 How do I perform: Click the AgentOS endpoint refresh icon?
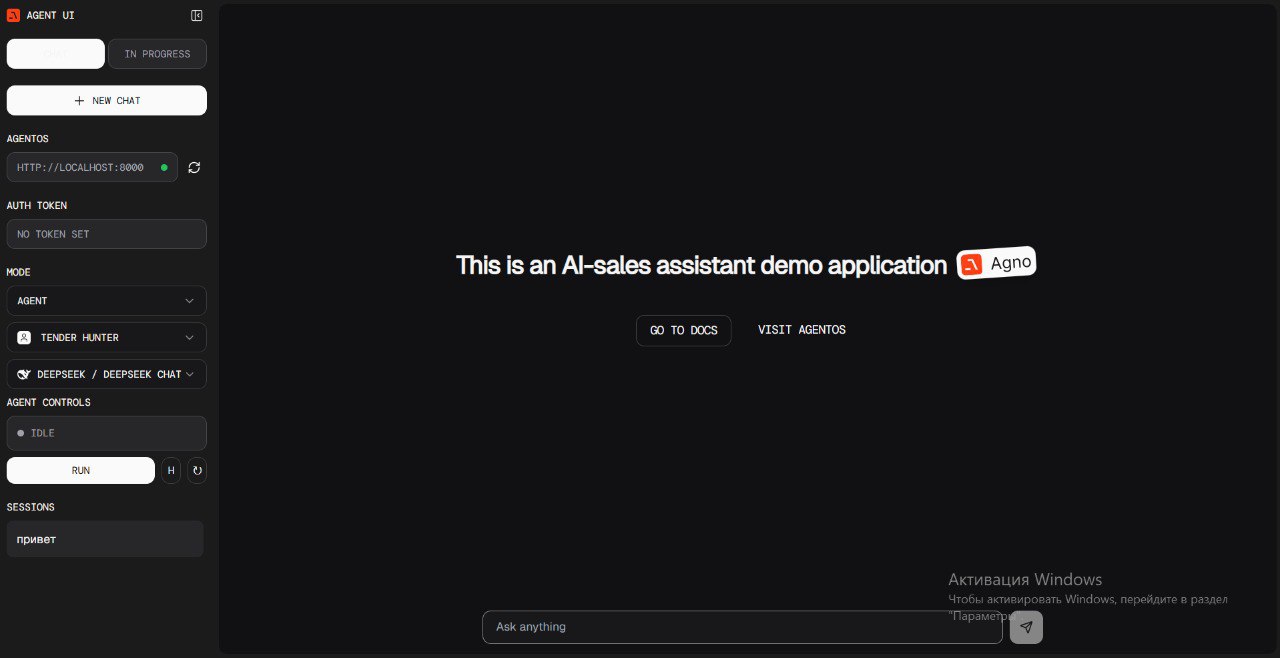(194, 168)
